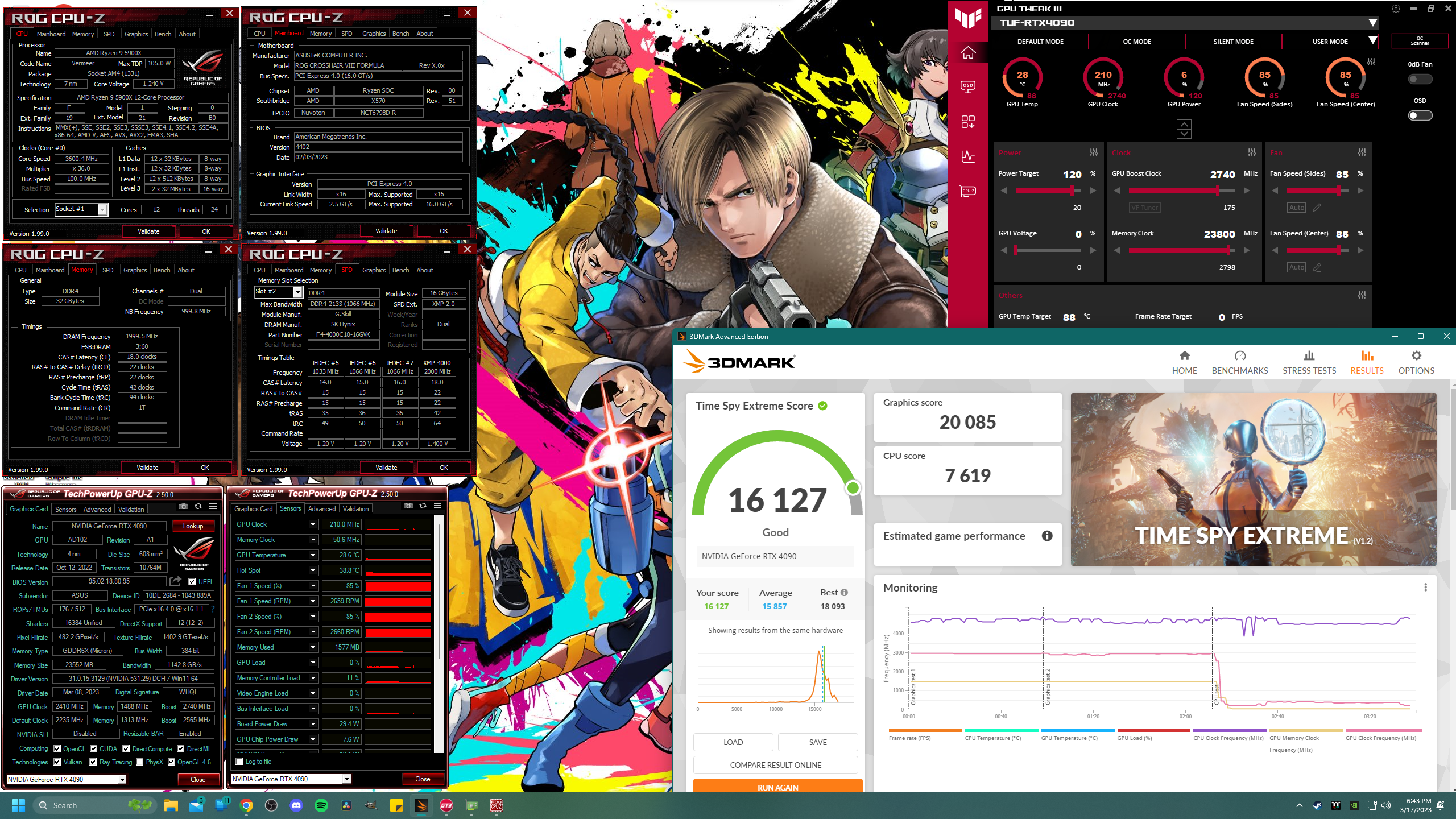Open Others panel tuning settings icon
The width and height of the screenshot is (1456, 819).
pyautogui.click(x=1362, y=295)
